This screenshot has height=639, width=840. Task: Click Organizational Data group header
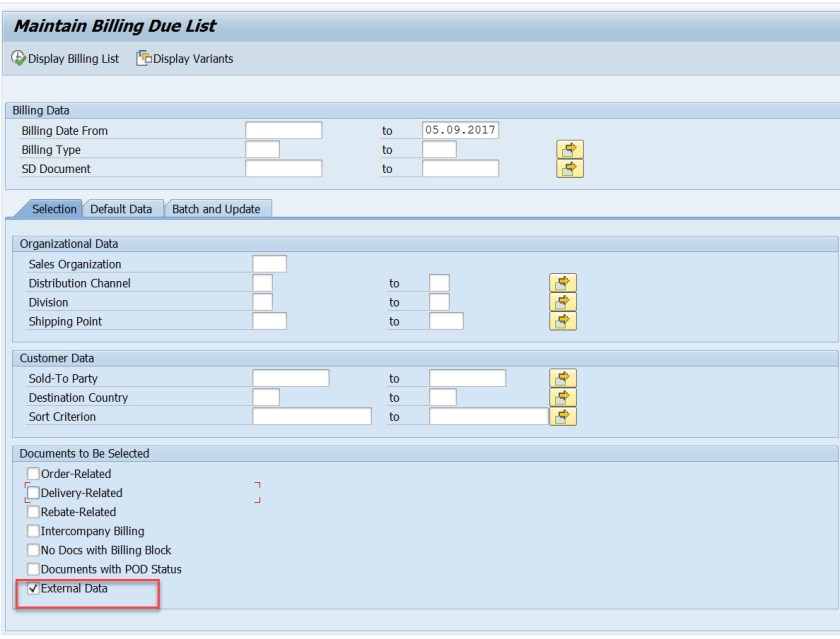pos(69,244)
